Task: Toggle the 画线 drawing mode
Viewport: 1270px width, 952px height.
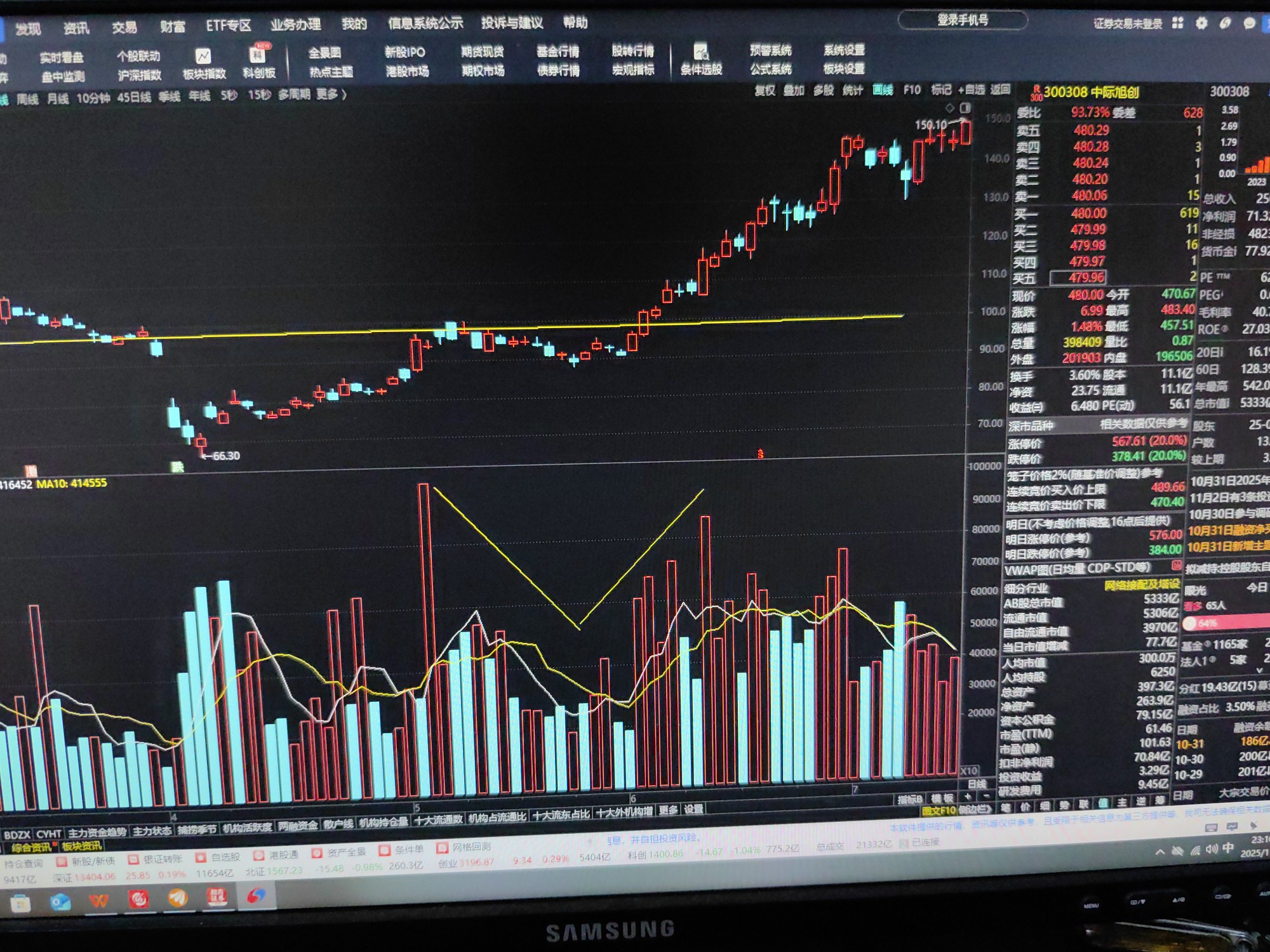Action: [x=883, y=90]
